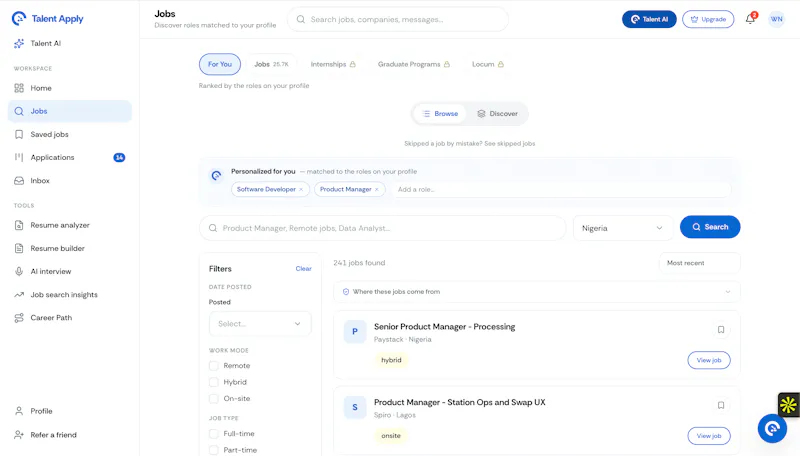Check the Part-time job type filter
Viewport: 800px width, 456px height.
(214, 450)
